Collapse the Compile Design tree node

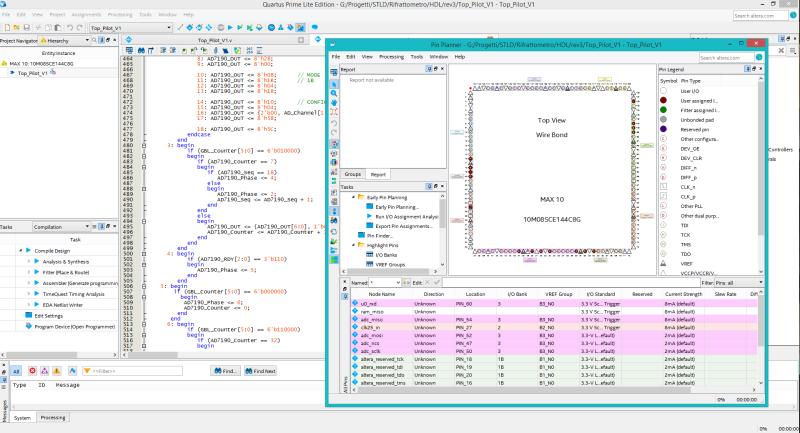tap(20, 250)
